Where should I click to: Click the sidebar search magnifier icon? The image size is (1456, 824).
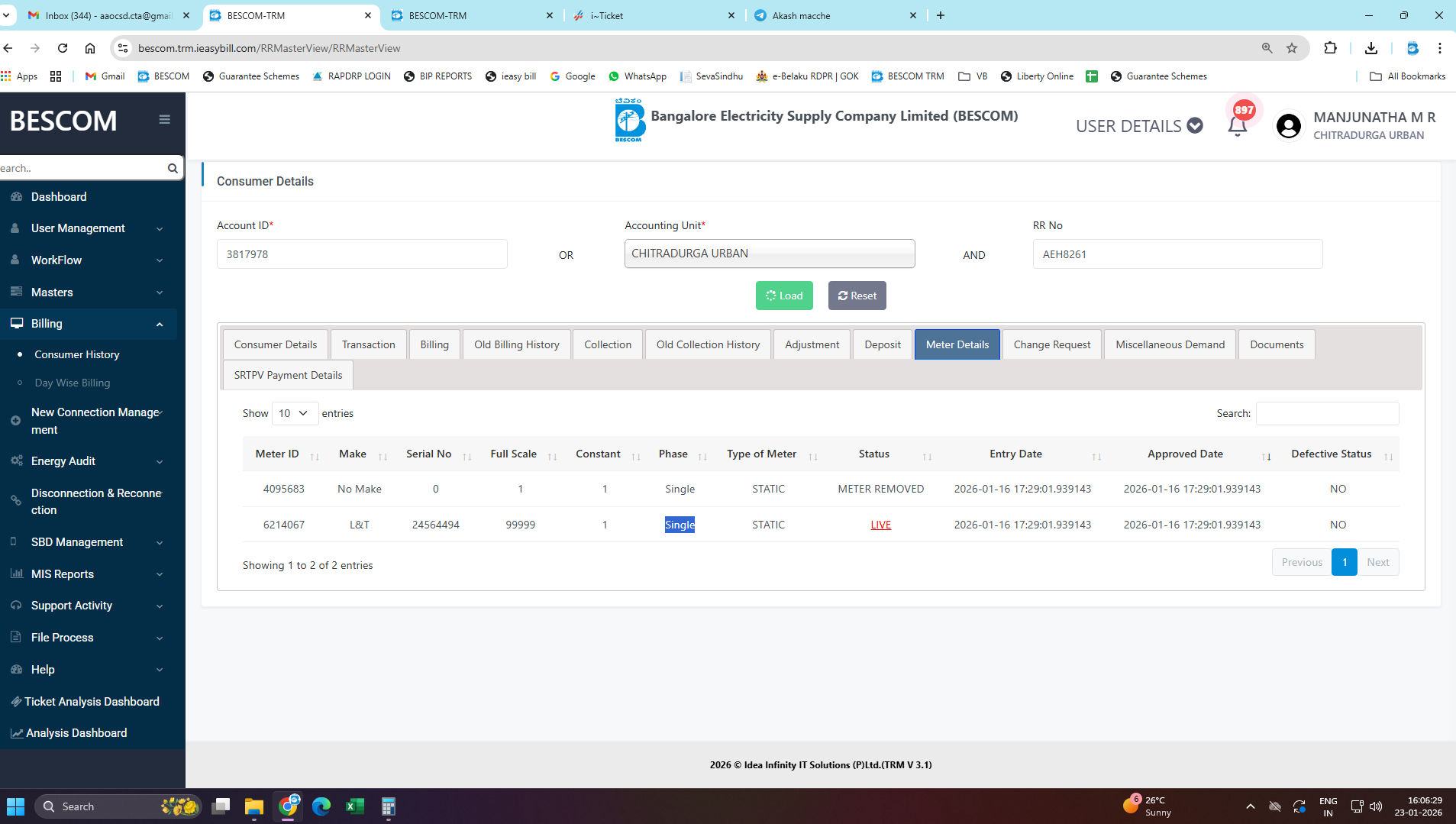pos(173,168)
